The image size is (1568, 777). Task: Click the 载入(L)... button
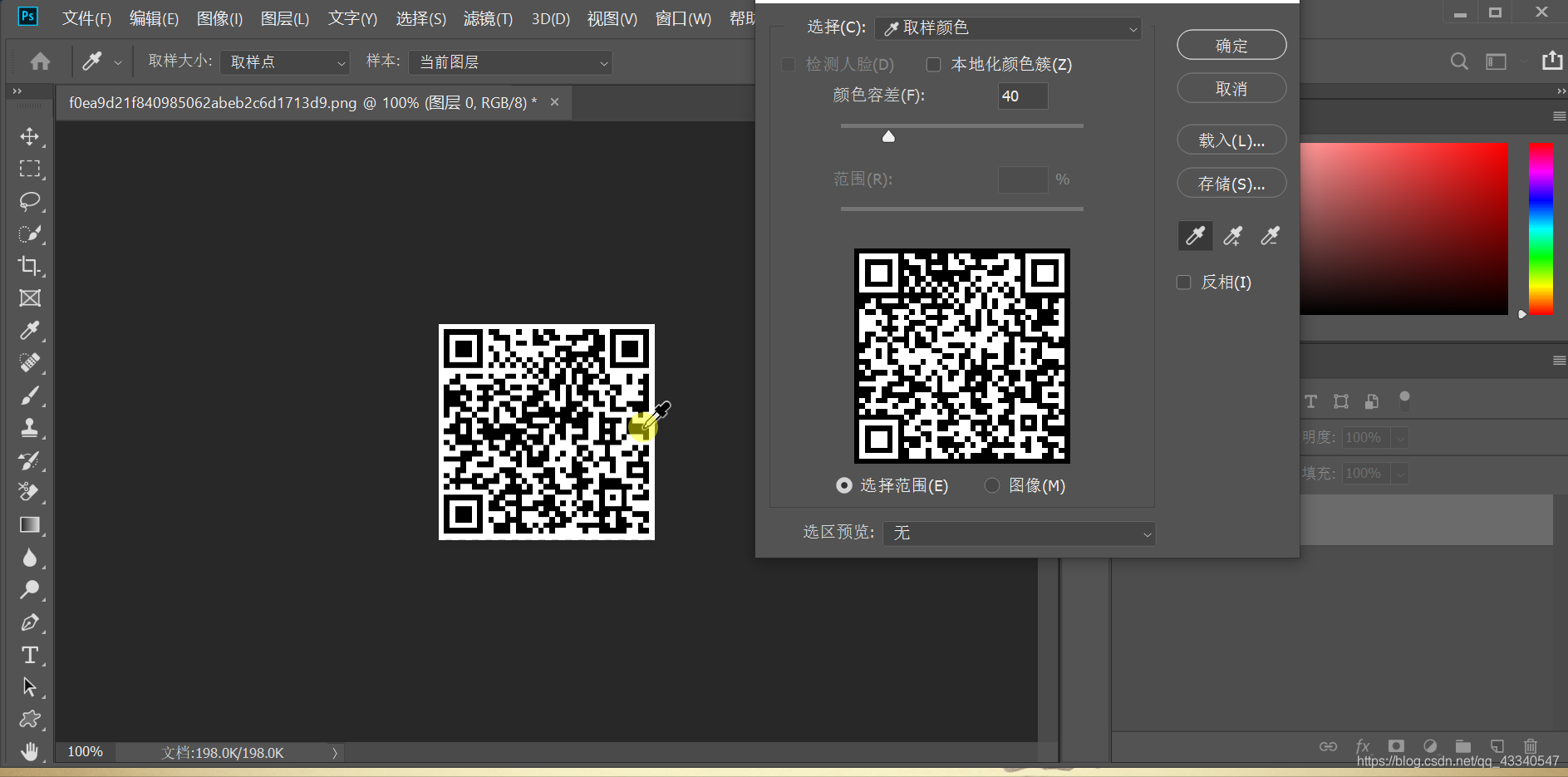coord(1231,140)
